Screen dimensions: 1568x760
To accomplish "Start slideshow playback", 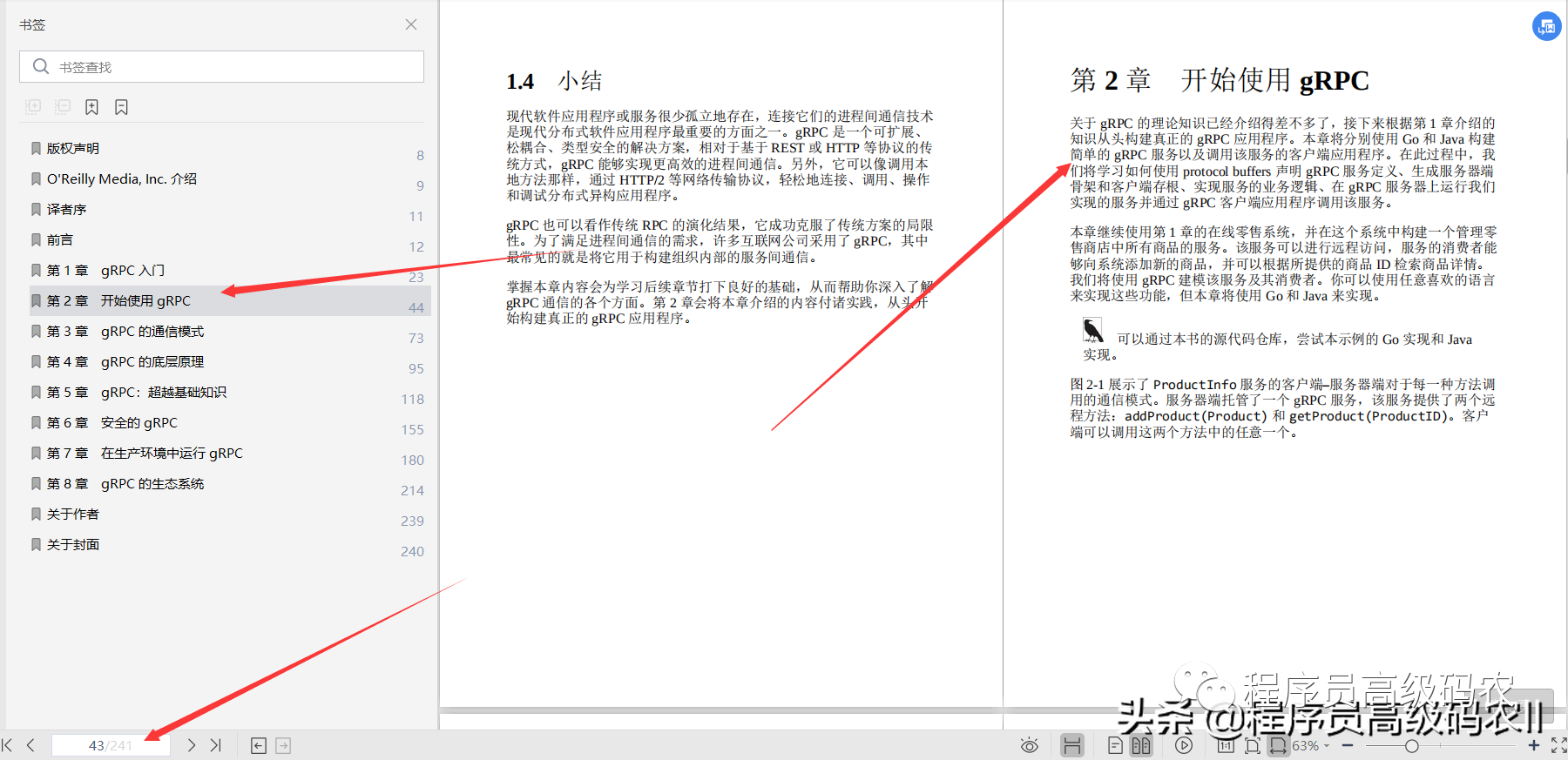I will pyautogui.click(x=1183, y=746).
